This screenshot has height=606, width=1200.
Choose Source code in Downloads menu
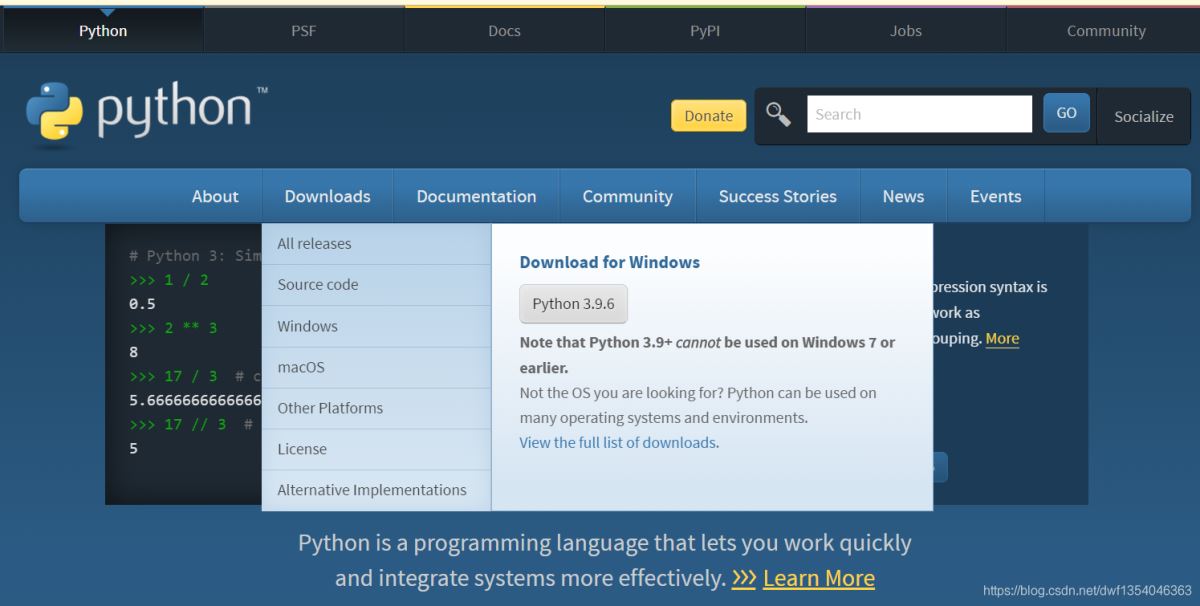317,285
